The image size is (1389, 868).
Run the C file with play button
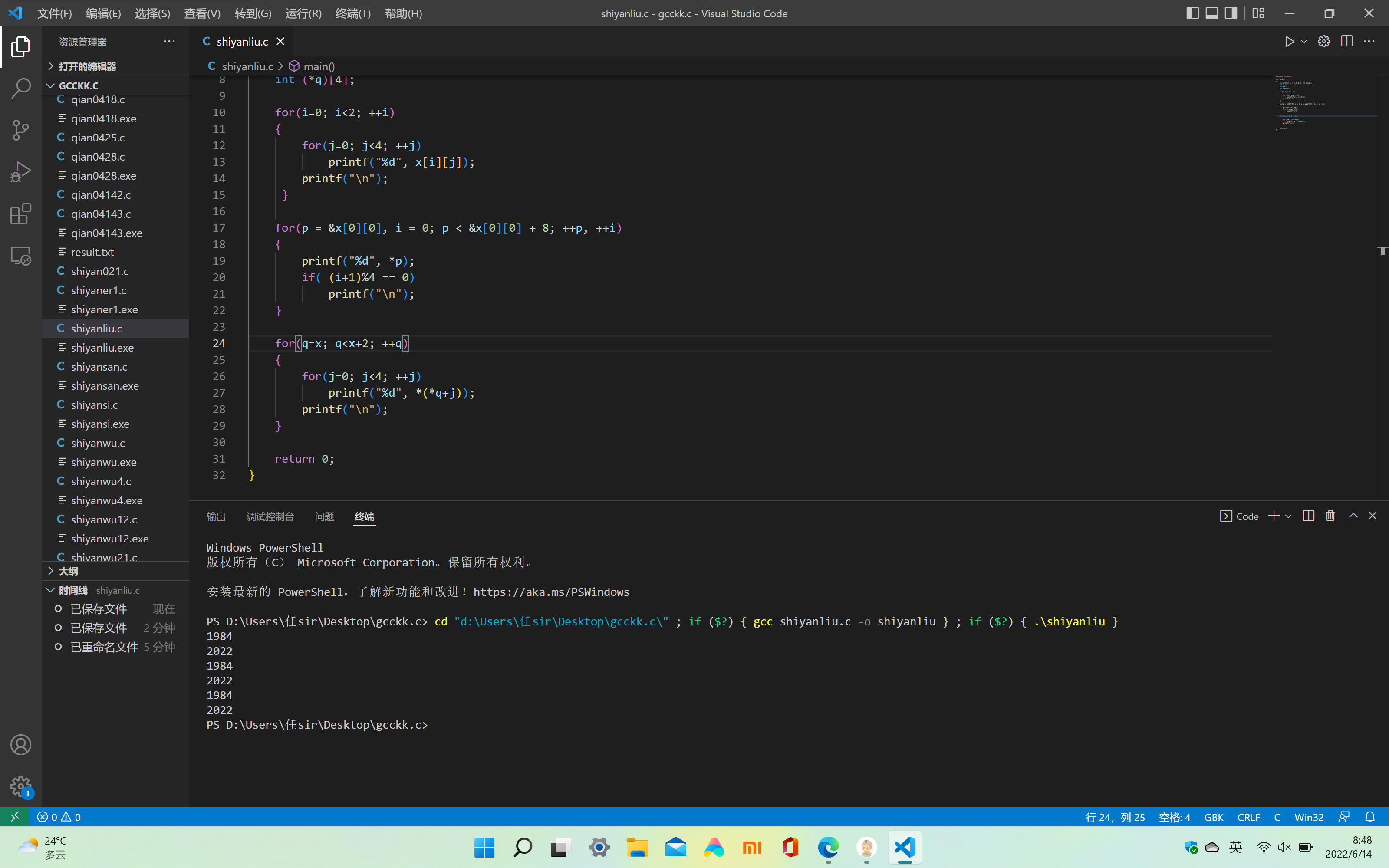pos(1289,41)
